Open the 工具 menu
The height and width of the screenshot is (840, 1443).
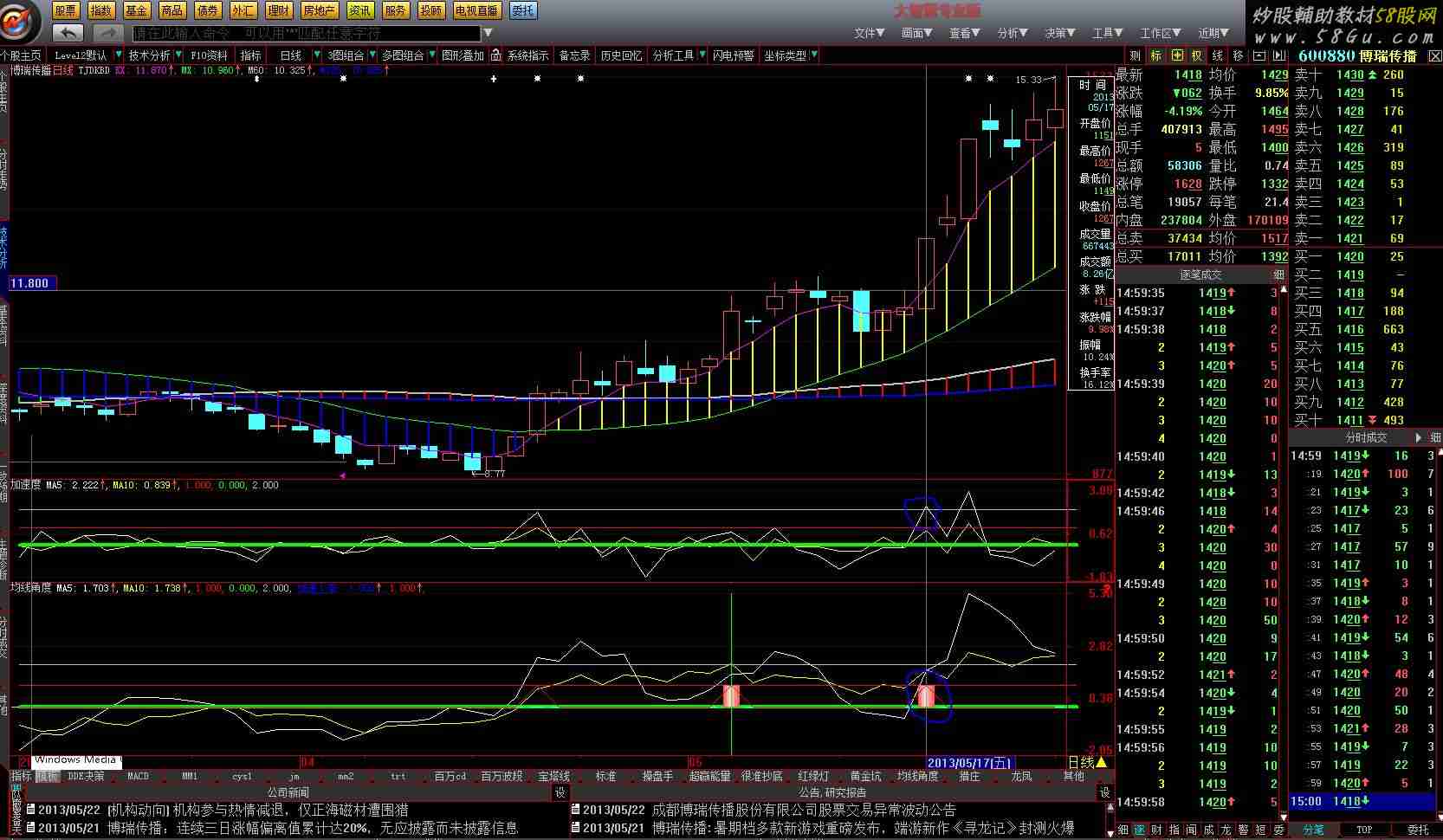tap(1107, 33)
